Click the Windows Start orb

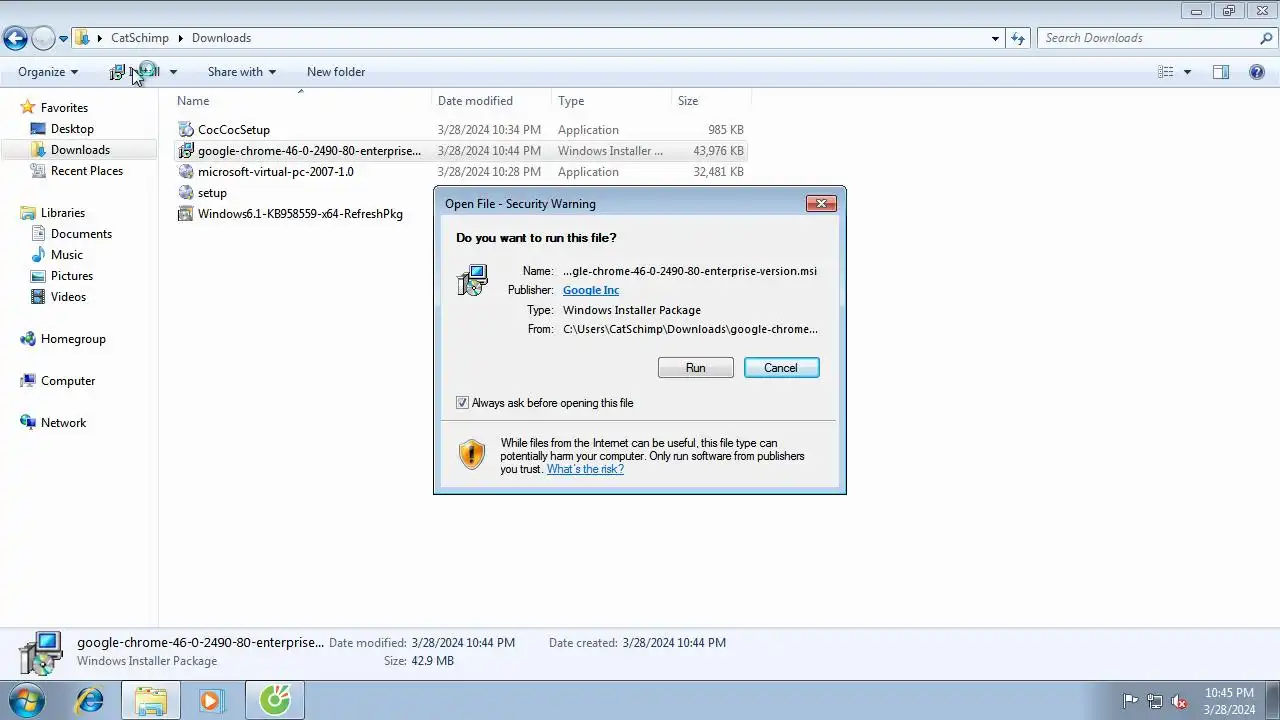[26, 700]
